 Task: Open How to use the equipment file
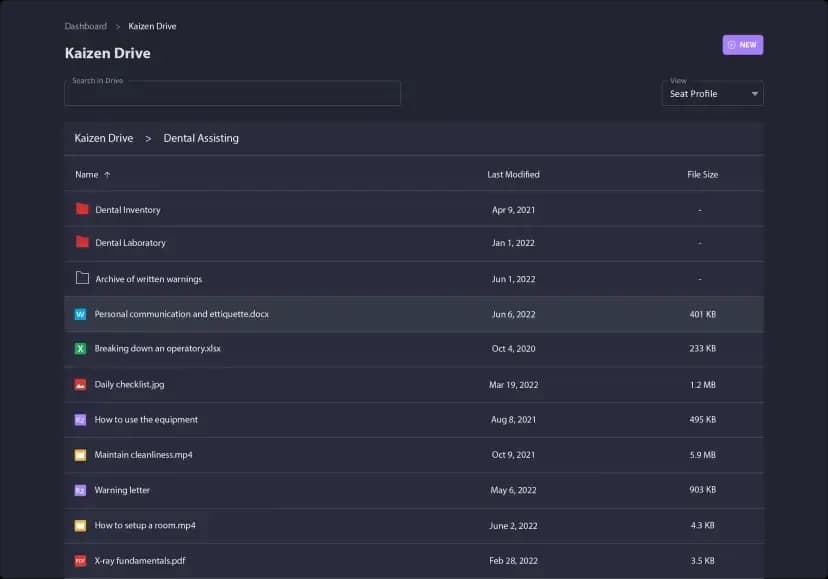click(x=146, y=420)
